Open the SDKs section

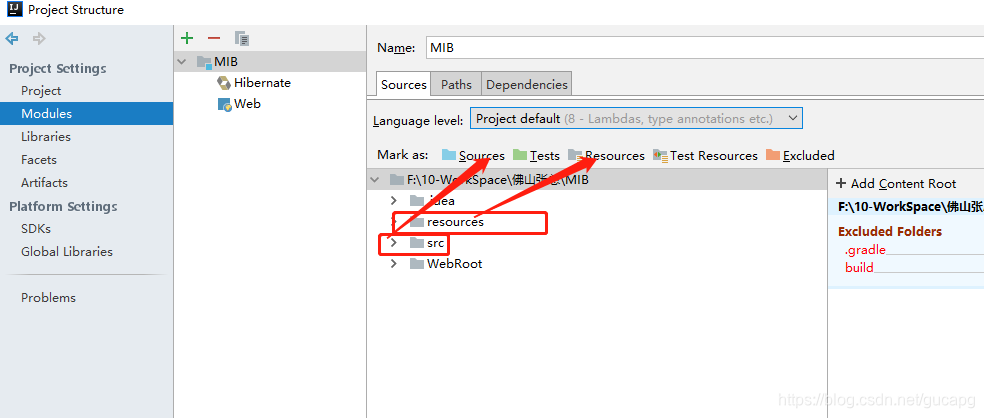[x=36, y=229]
